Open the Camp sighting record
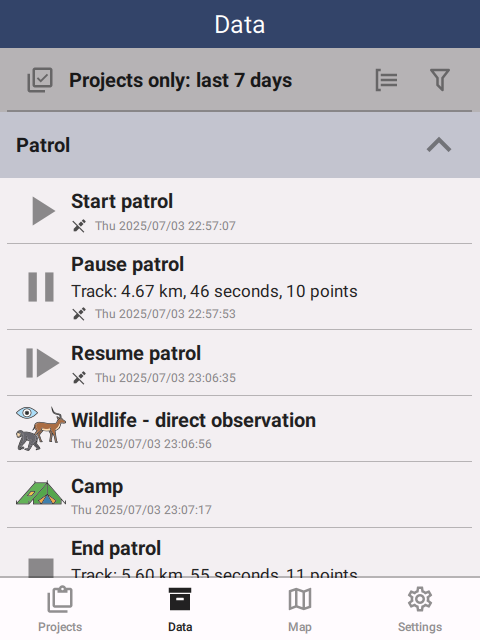 (x=240, y=495)
